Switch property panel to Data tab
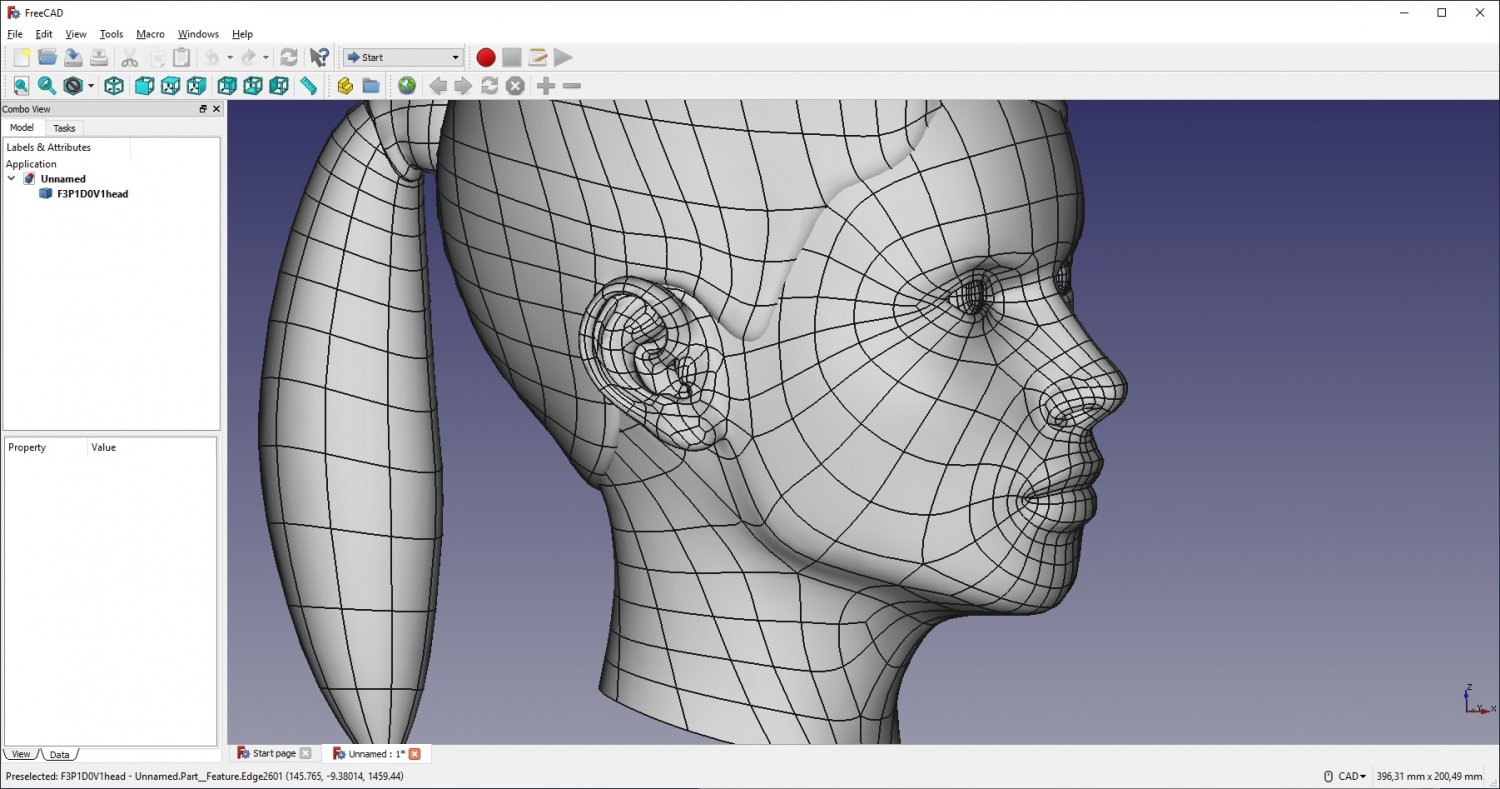Screen dimensions: 1500x789 pyautogui.click(x=59, y=754)
